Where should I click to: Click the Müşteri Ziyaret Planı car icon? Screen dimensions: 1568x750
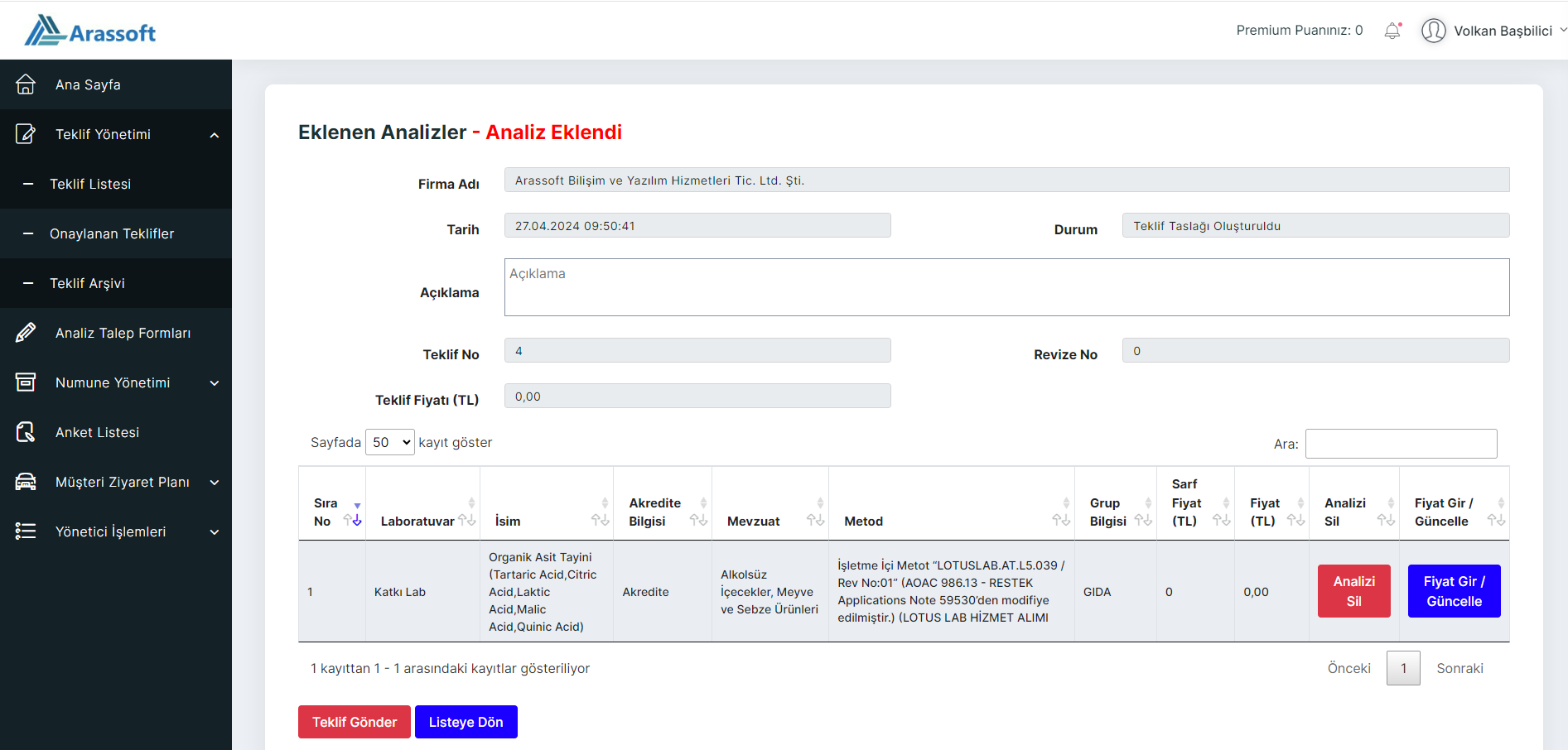coord(26,482)
